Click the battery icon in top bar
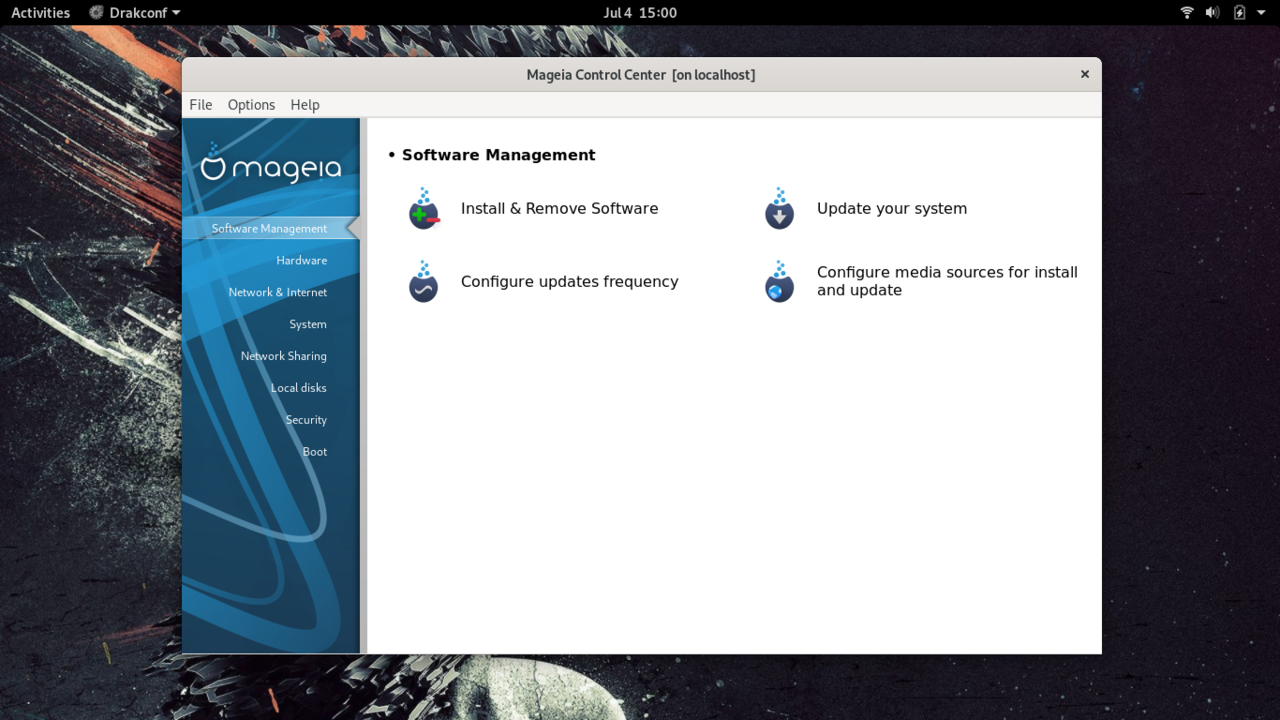 [1239, 13]
